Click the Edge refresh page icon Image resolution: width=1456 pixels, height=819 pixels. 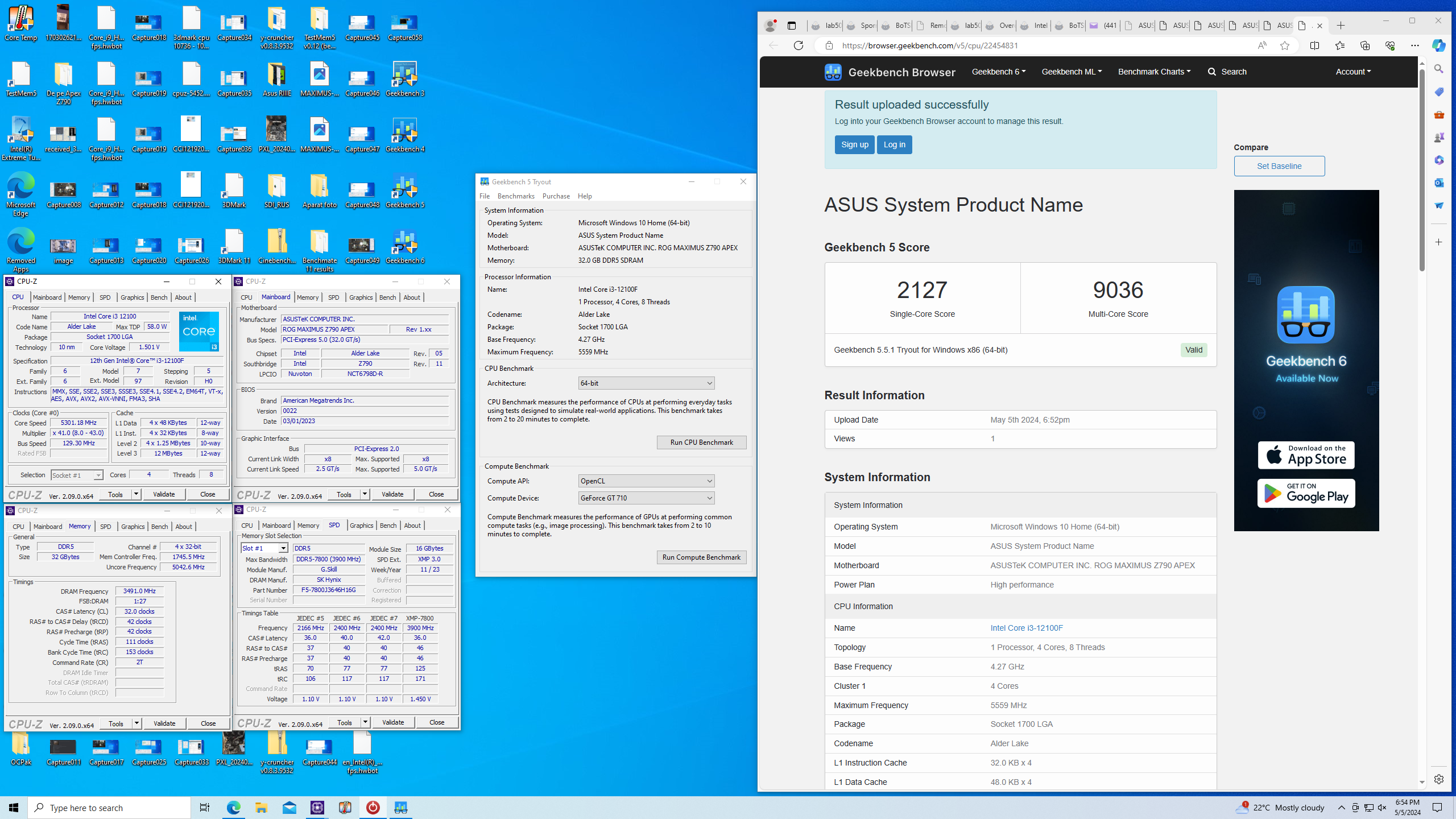click(799, 45)
